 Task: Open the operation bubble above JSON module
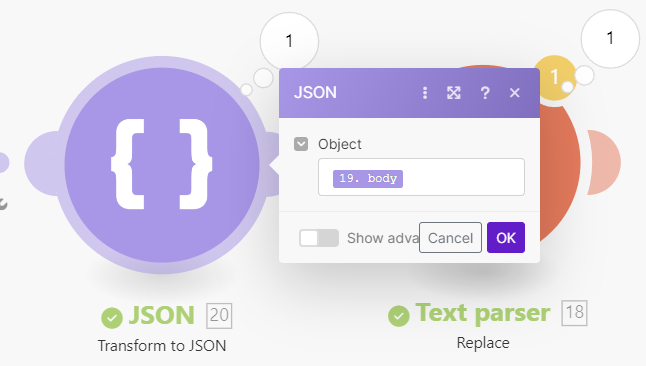pos(289,41)
